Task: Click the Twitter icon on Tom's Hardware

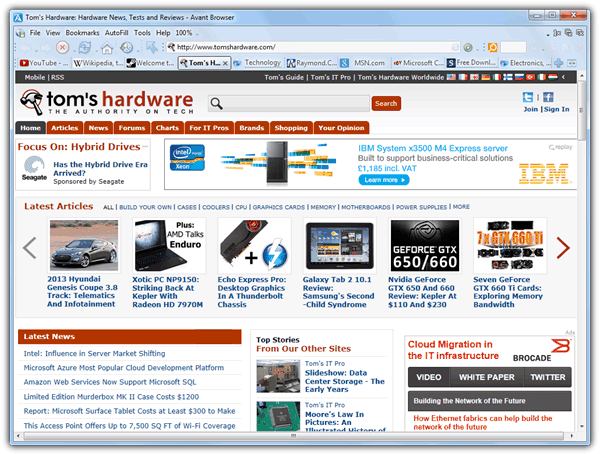Action: pos(528,97)
